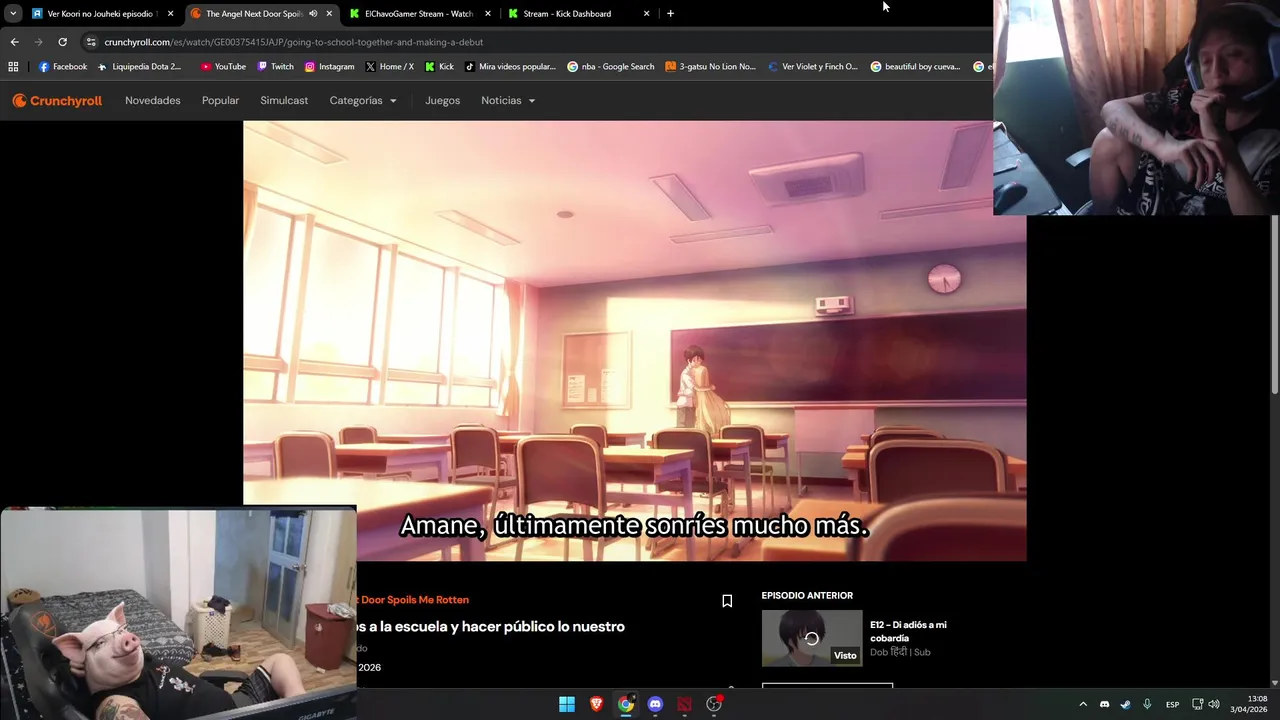Open the volume control tray icon

pos(1214,704)
